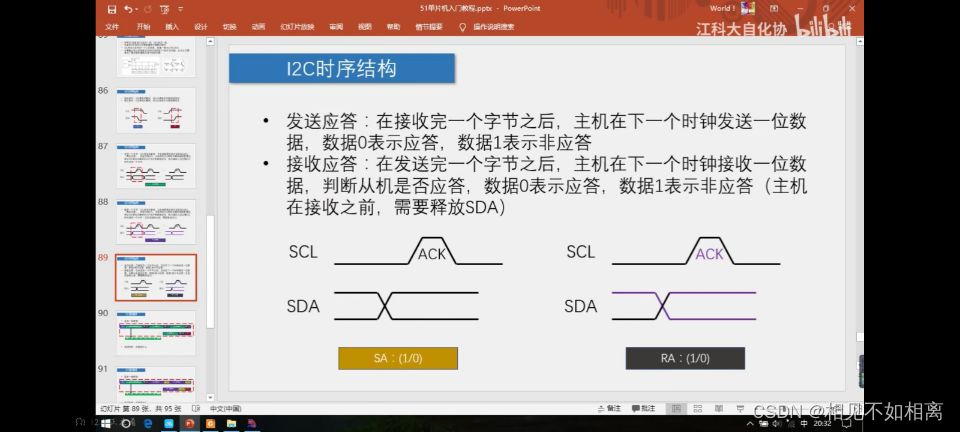
Task: Switch to the 设计 (Design) ribbon tab
Action: click(x=201, y=27)
